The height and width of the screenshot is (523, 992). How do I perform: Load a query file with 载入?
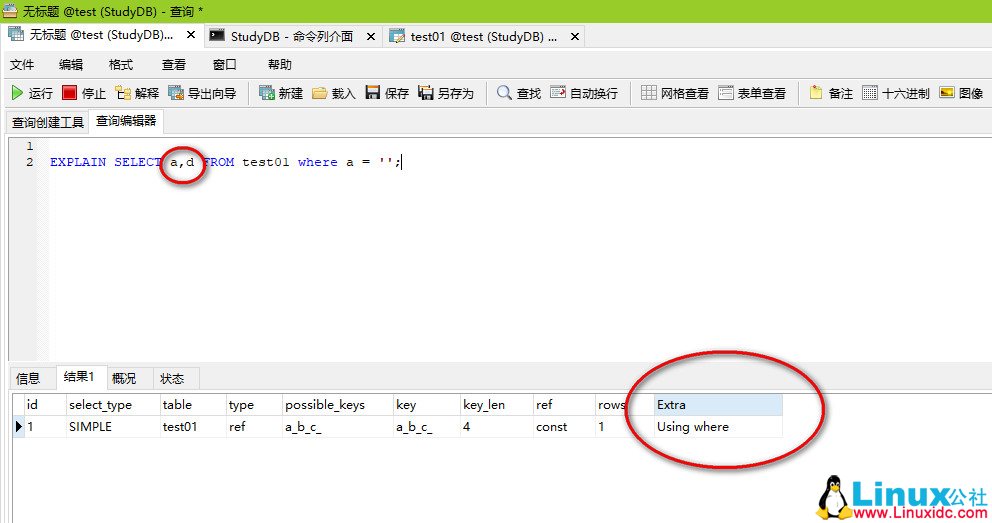point(334,94)
